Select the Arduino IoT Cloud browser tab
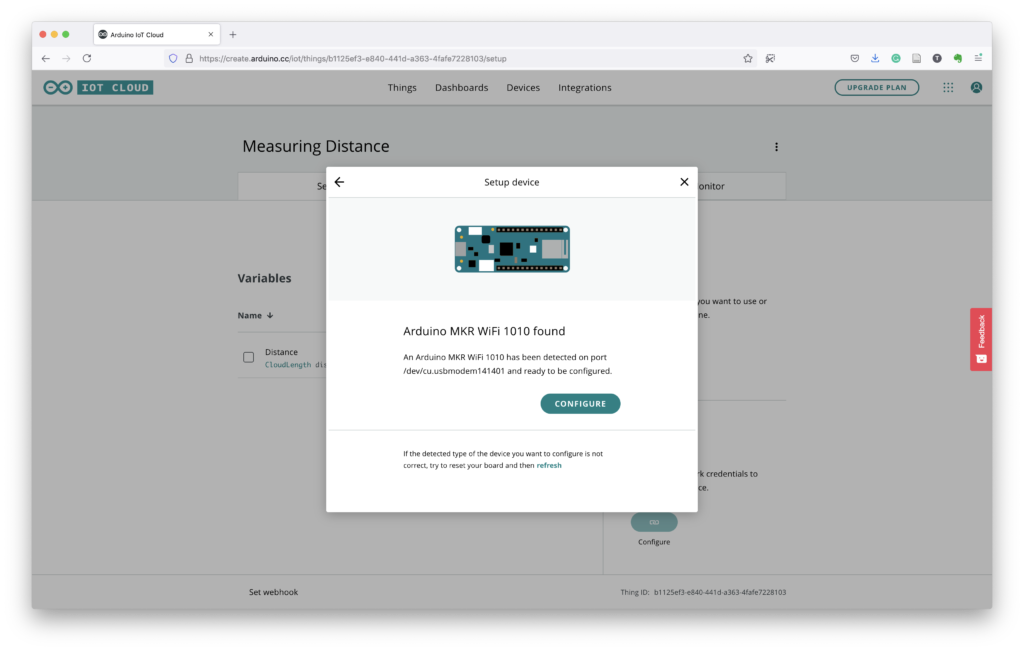The width and height of the screenshot is (1024, 651). [157, 35]
